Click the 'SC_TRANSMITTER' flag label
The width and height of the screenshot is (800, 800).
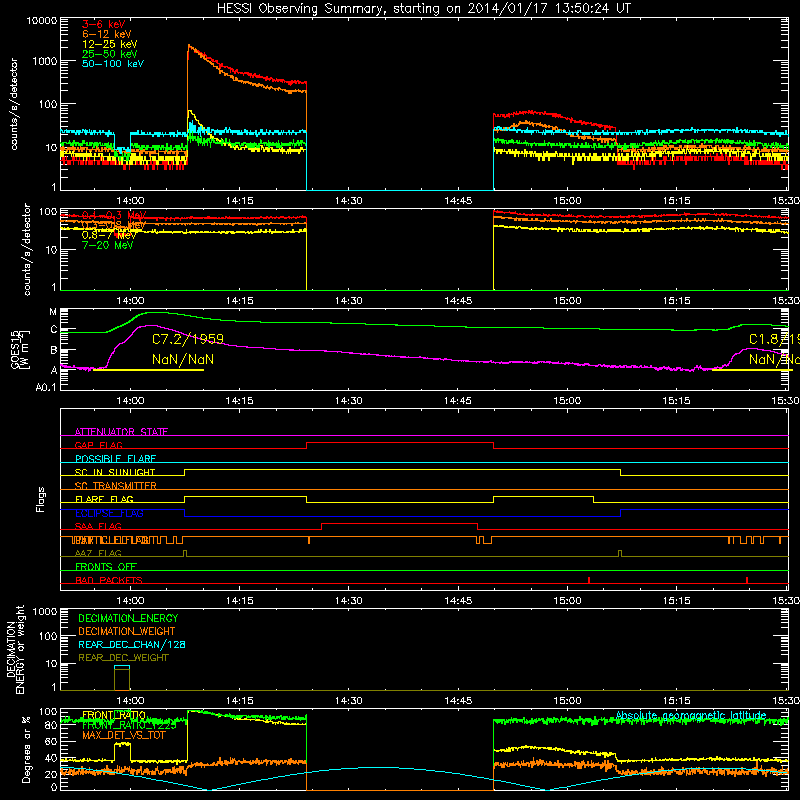tap(116, 486)
